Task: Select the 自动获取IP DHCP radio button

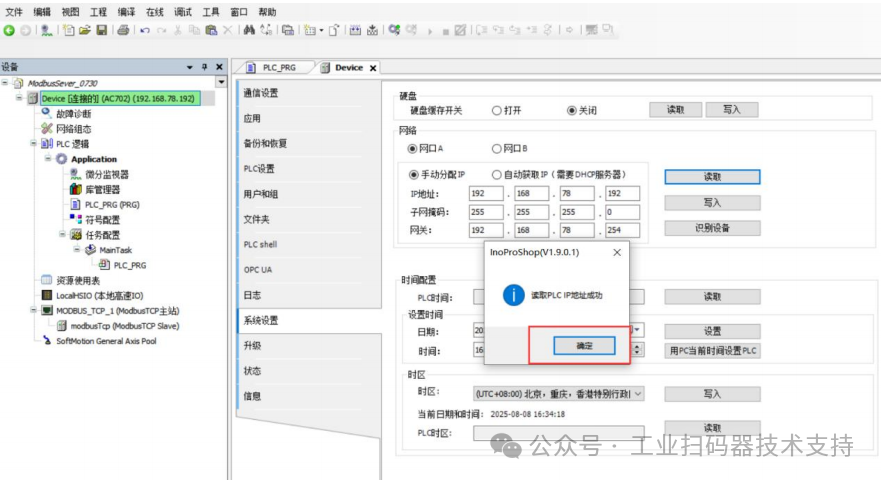Action: 497,175
